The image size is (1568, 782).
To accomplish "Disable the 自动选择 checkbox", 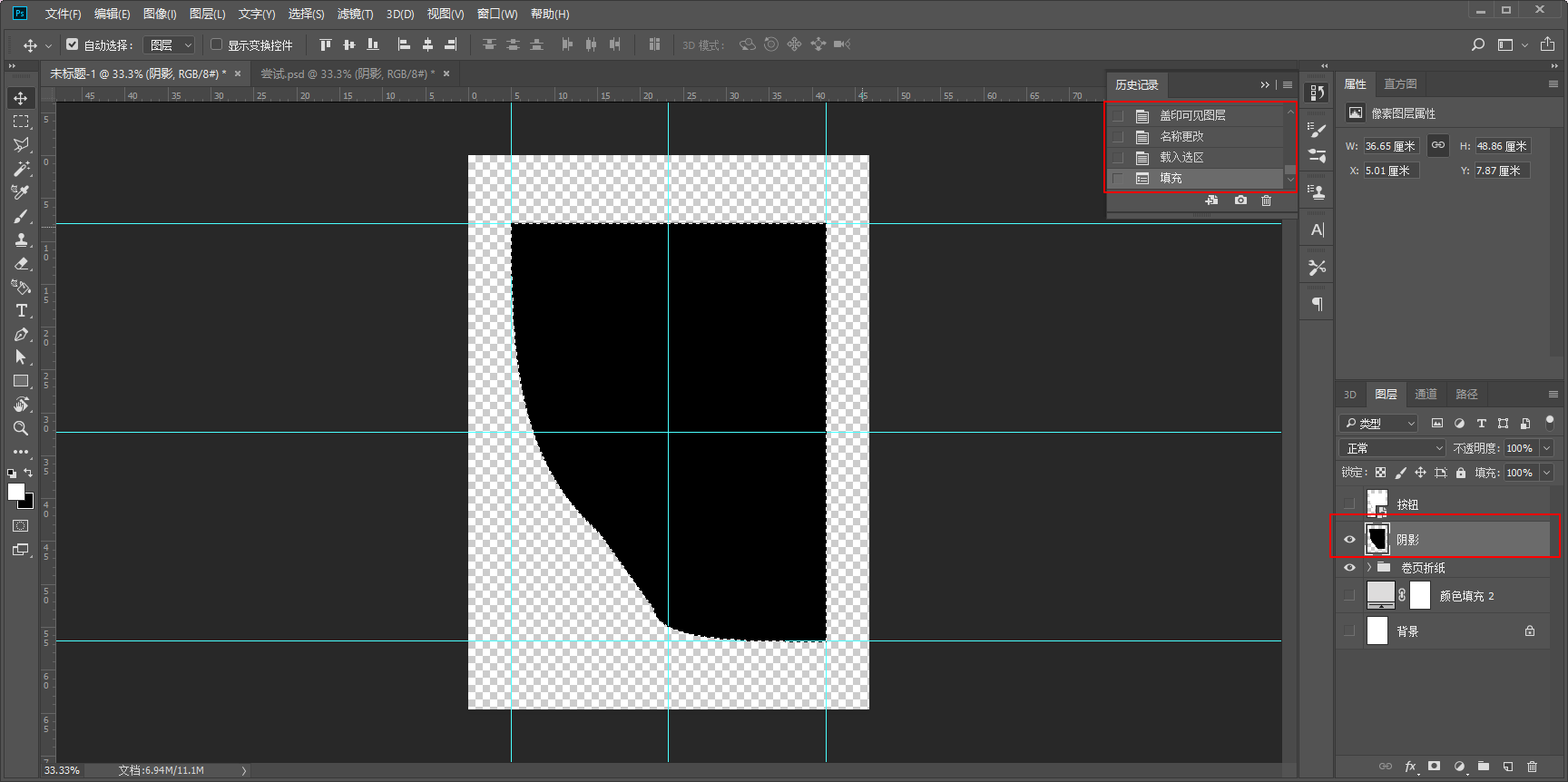I will [x=73, y=44].
